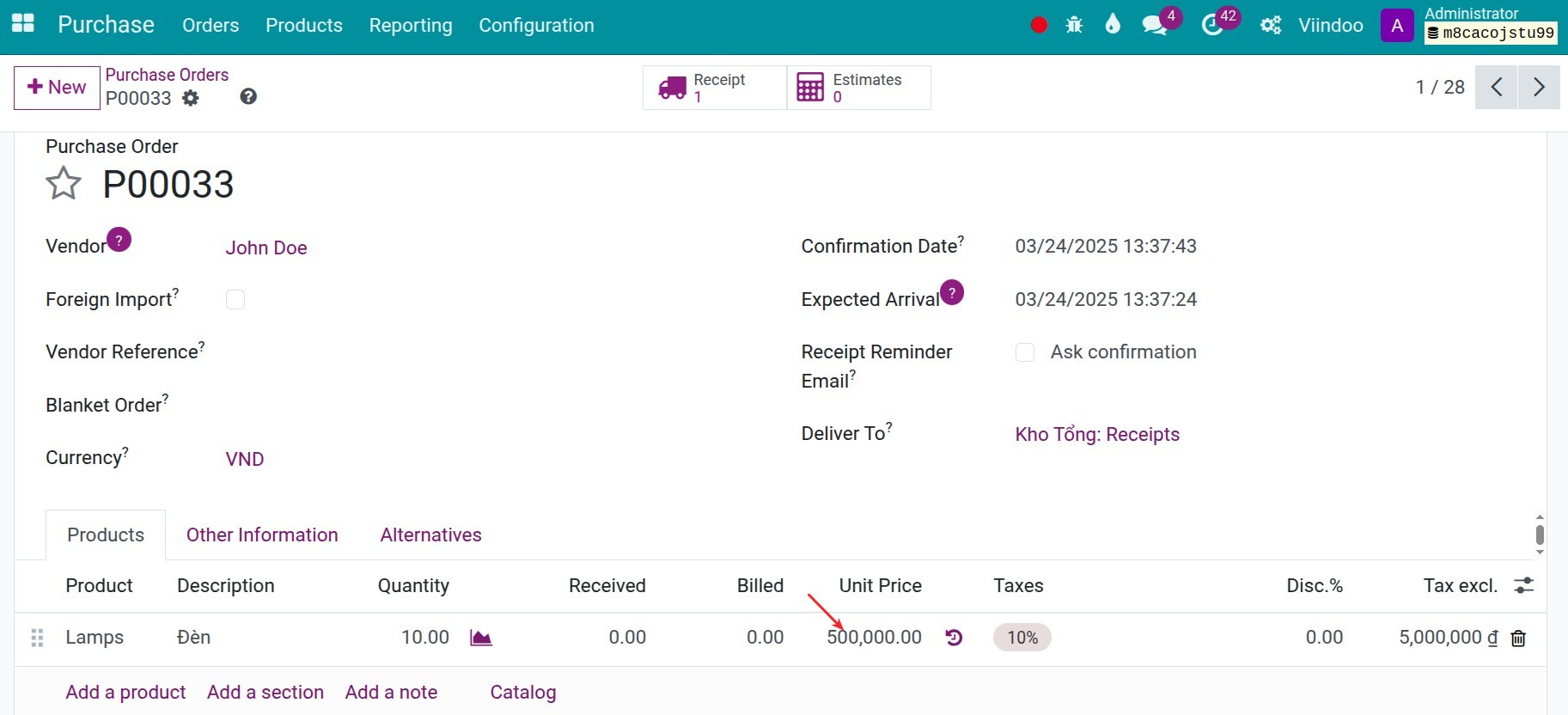Screen dimensions: 1568x715
Task: Click the Disc.% value 0.00
Action: point(1324,638)
